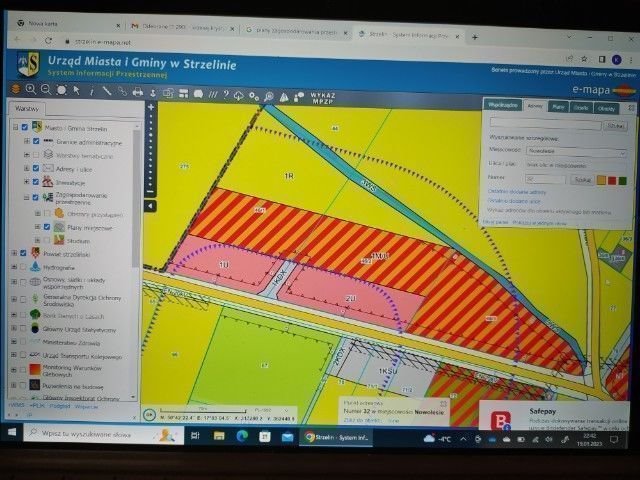Toggle the Adresy i ulice layer checkbox
This screenshot has width=640, height=480.
(36, 168)
